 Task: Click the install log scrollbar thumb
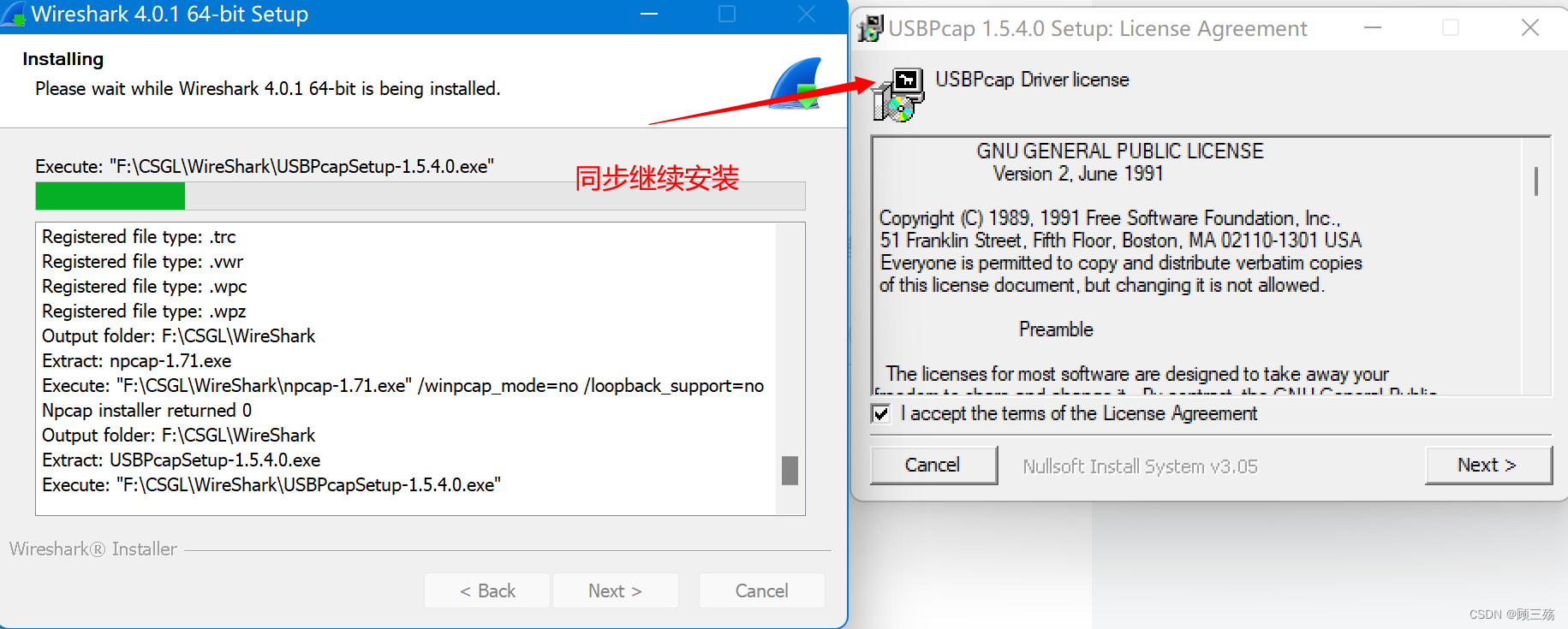pos(790,471)
